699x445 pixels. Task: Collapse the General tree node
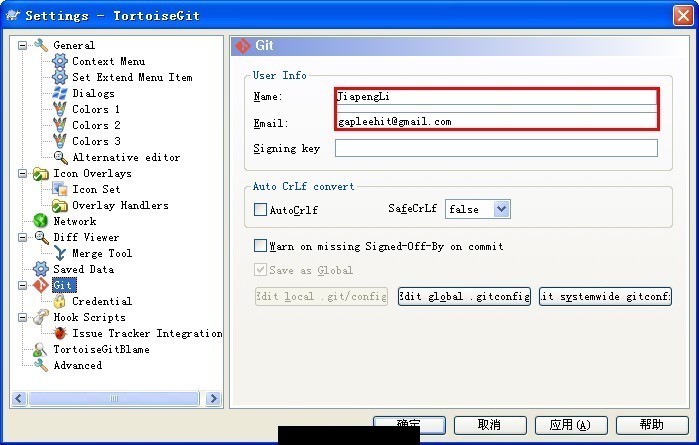click(x=22, y=45)
